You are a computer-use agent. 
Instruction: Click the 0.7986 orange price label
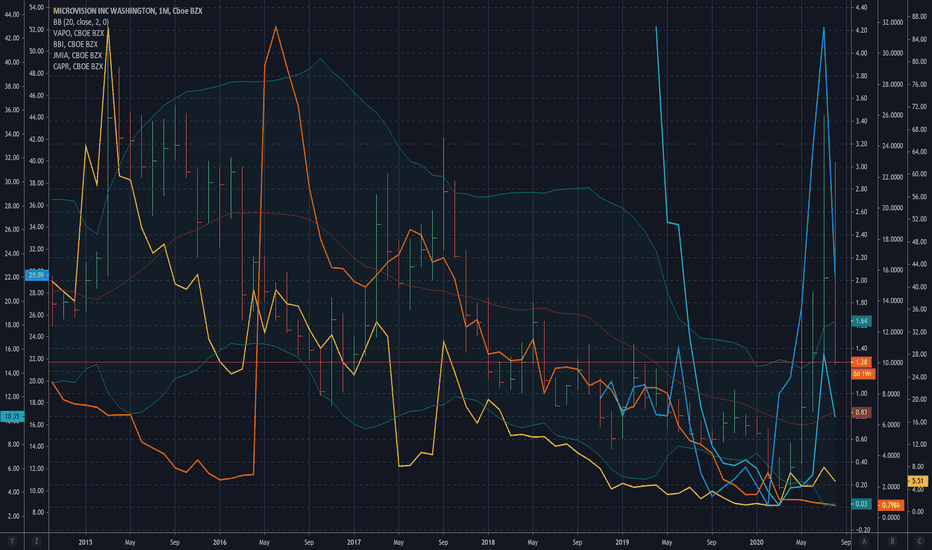[890, 505]
